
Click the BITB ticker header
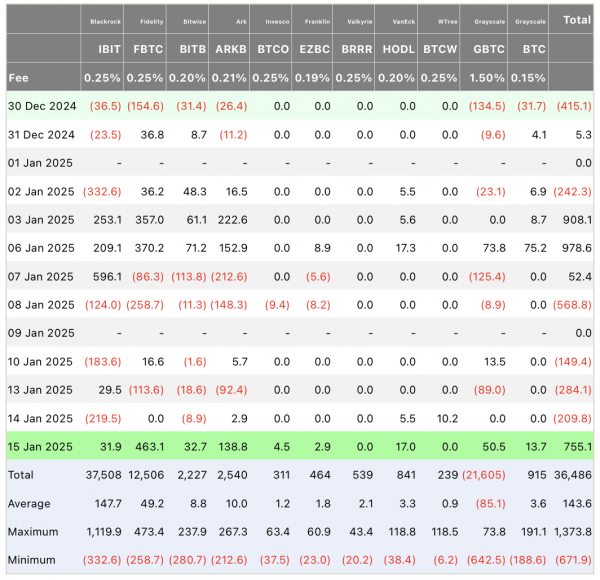pyautogui.click(x=193, y=49)
